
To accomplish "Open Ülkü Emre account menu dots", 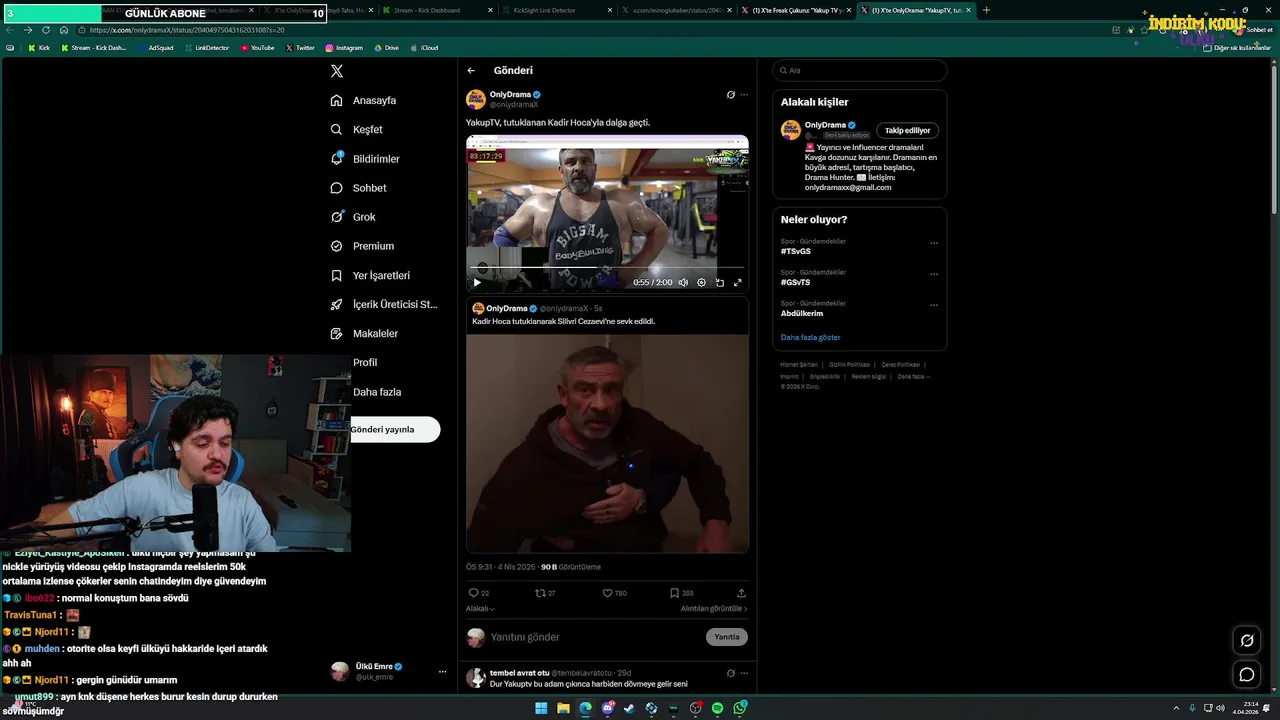I will [442, 672].
